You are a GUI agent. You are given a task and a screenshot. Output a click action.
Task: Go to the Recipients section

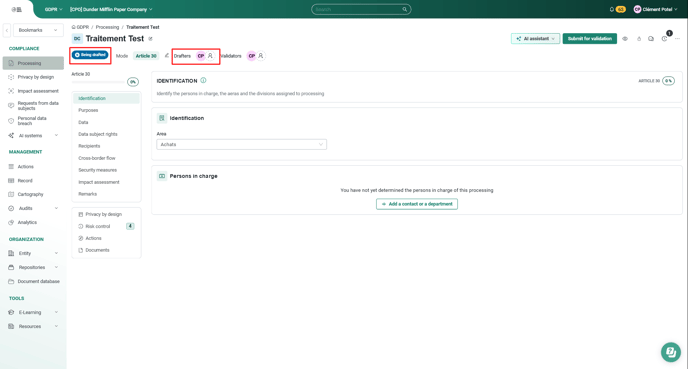coord(89,146)
